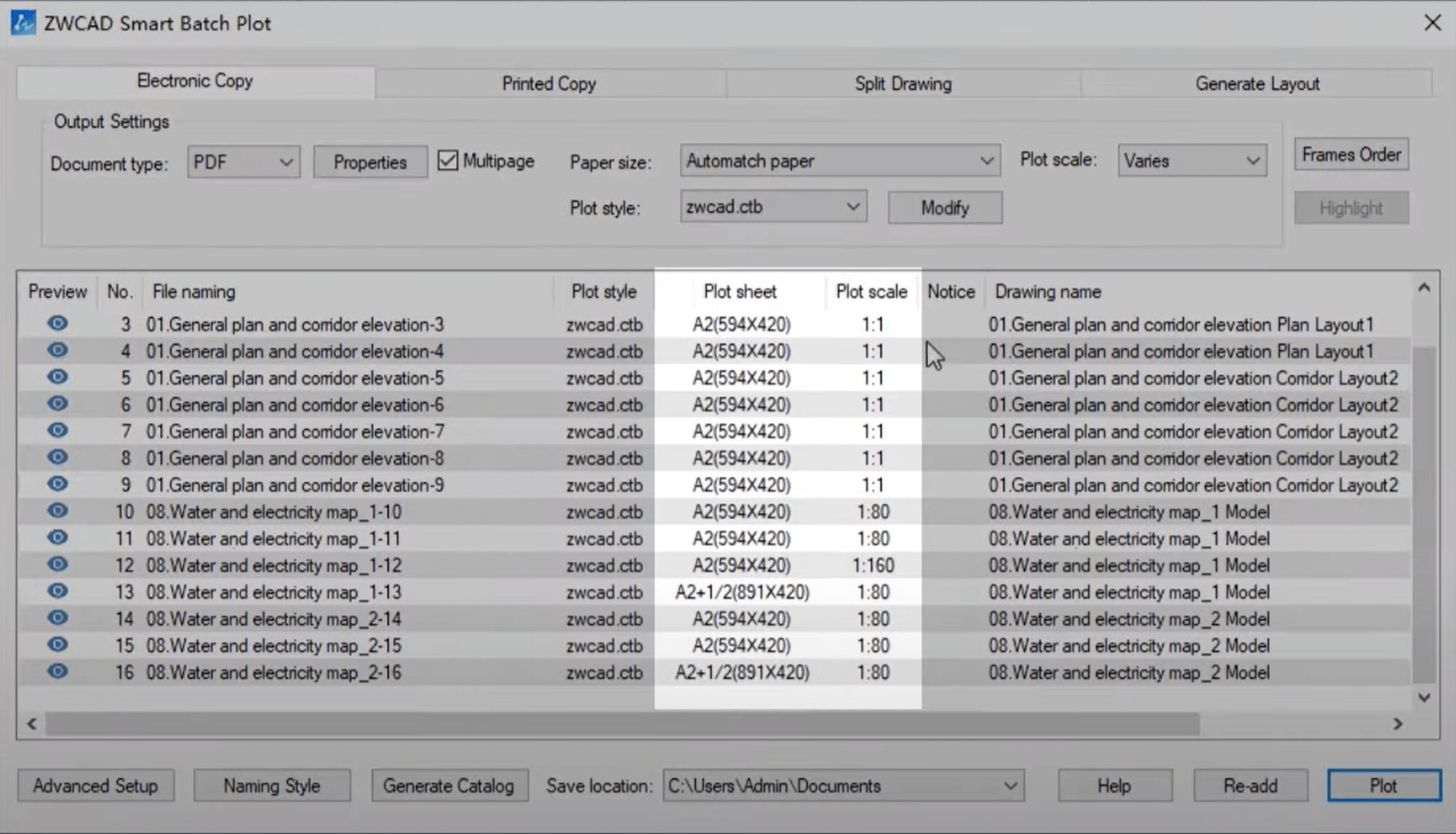Image resolution: width=1456 pixels, height=834 pixels.
Task: Click the Plot scale column header
Action: (871, 292)
